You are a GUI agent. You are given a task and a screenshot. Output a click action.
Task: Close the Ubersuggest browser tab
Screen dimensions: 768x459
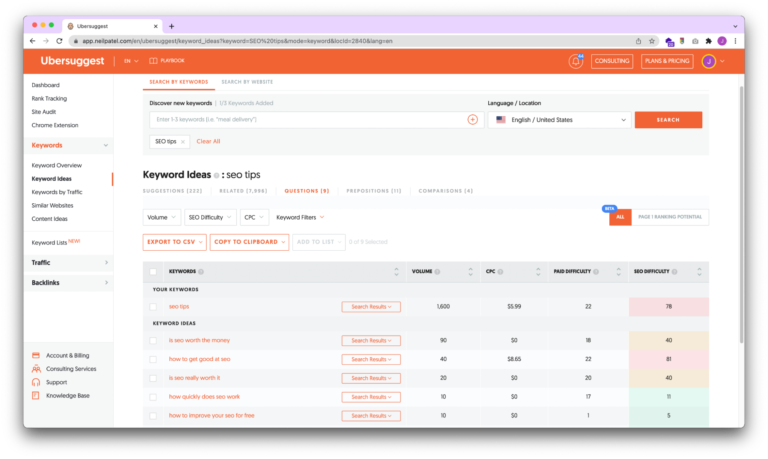click(x=156, y=26)
